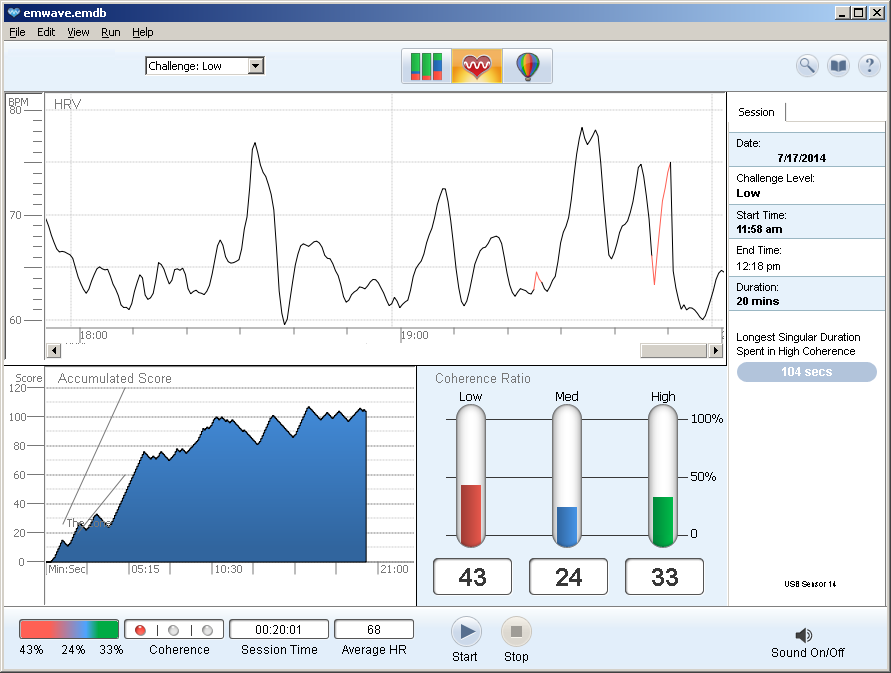Click the Med coherence ratio thermometer

click(x=567, y=475)
